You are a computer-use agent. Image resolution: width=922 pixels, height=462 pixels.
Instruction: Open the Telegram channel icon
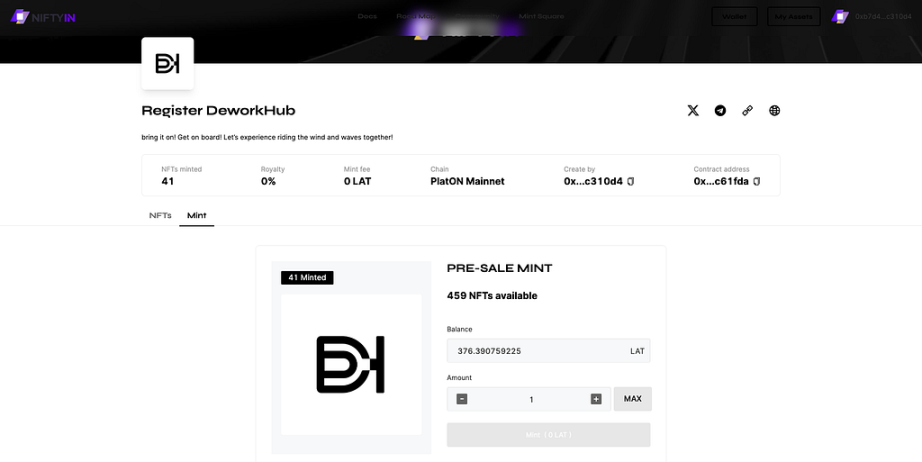tap(720, 111)
